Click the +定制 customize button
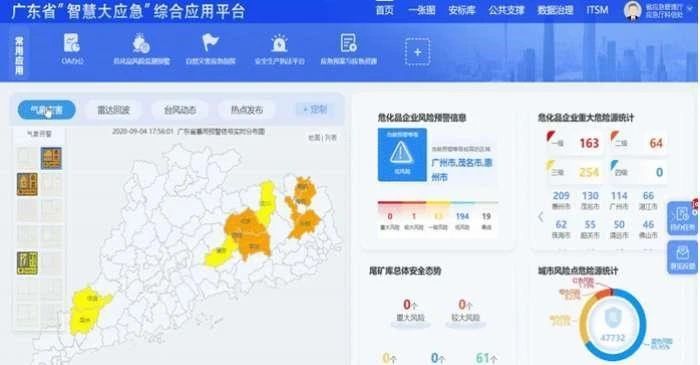Image resolution: width=700 pixels, height=365 pixels. 315,109
